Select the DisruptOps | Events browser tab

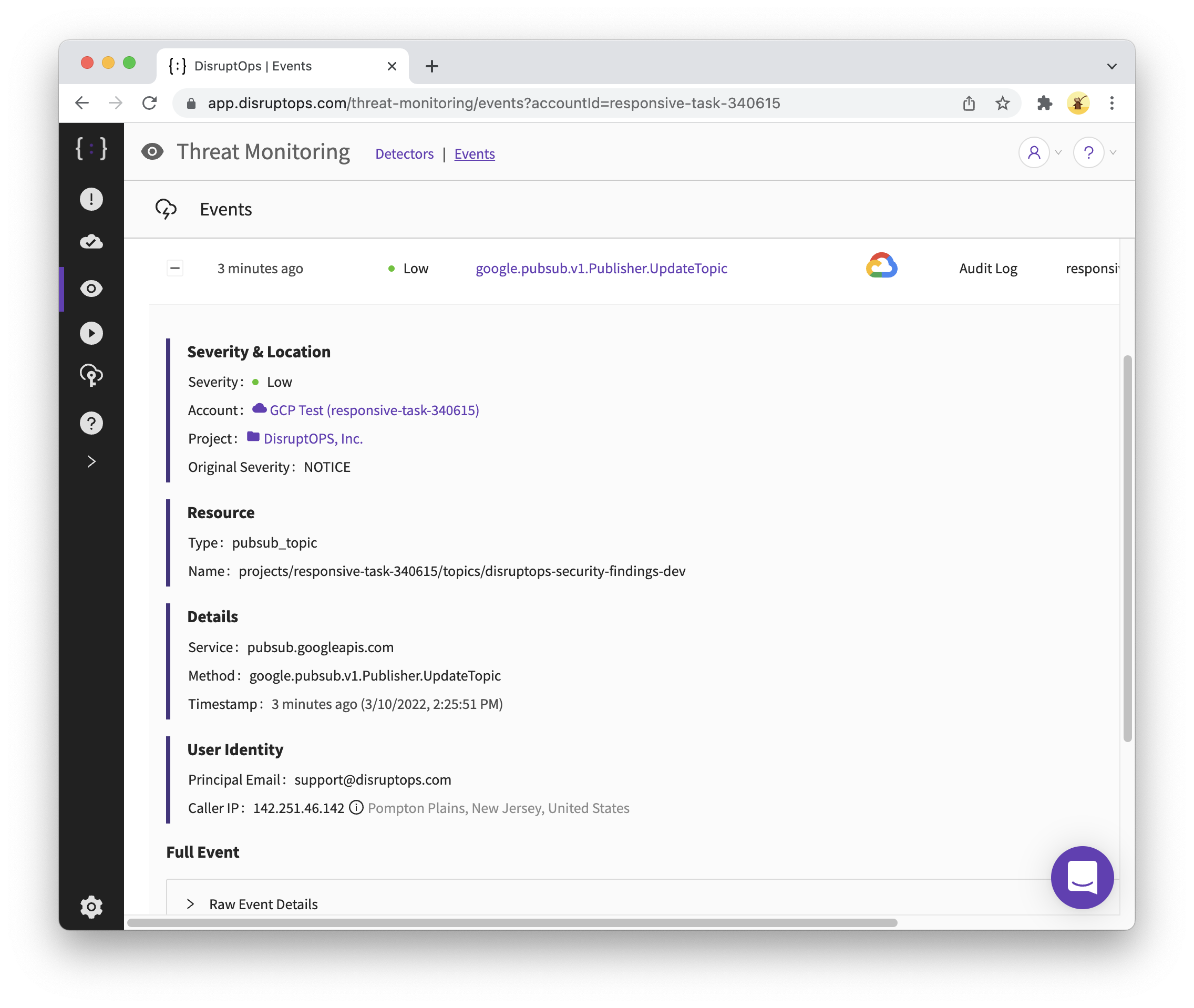[x=283, y=66]
